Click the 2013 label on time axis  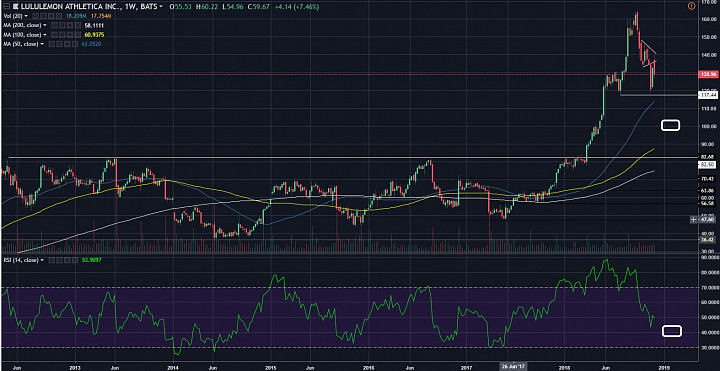point(75,367)
